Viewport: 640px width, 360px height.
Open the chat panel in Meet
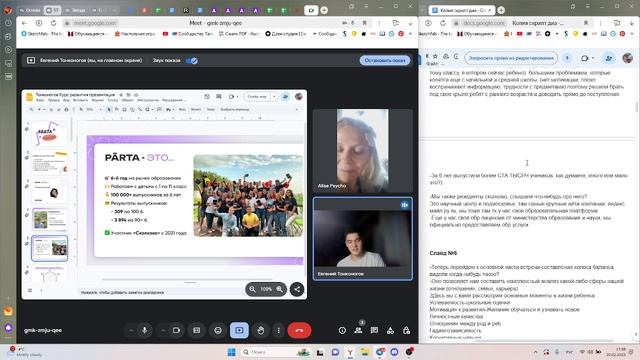374,331
